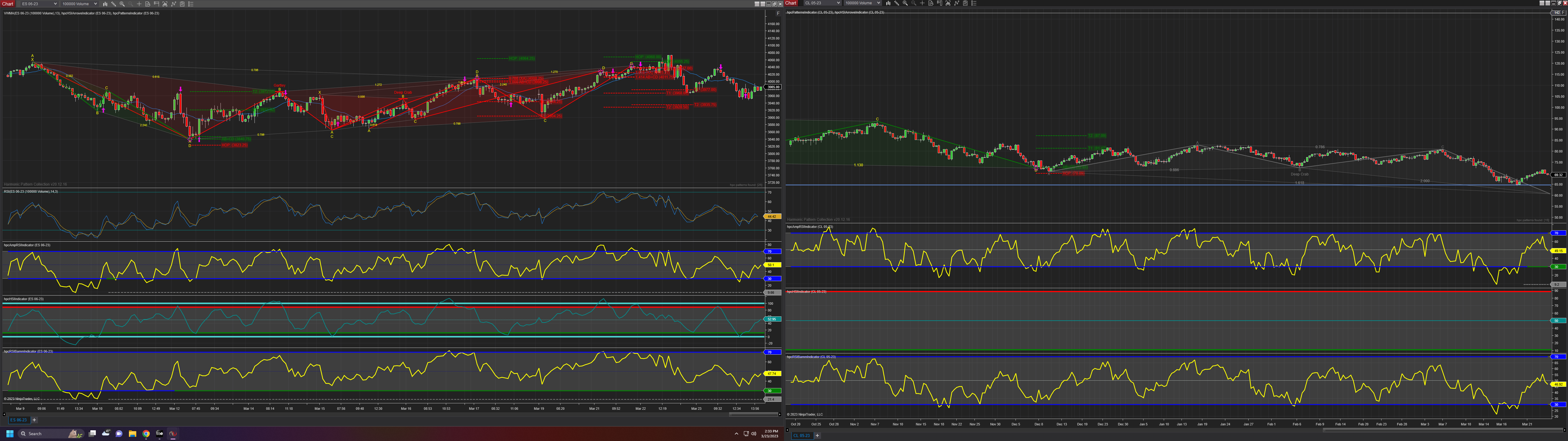This screenshot has width=1568, height=441.
Task: Click the Windows taskbar Search box
Action: coord(43,434)
